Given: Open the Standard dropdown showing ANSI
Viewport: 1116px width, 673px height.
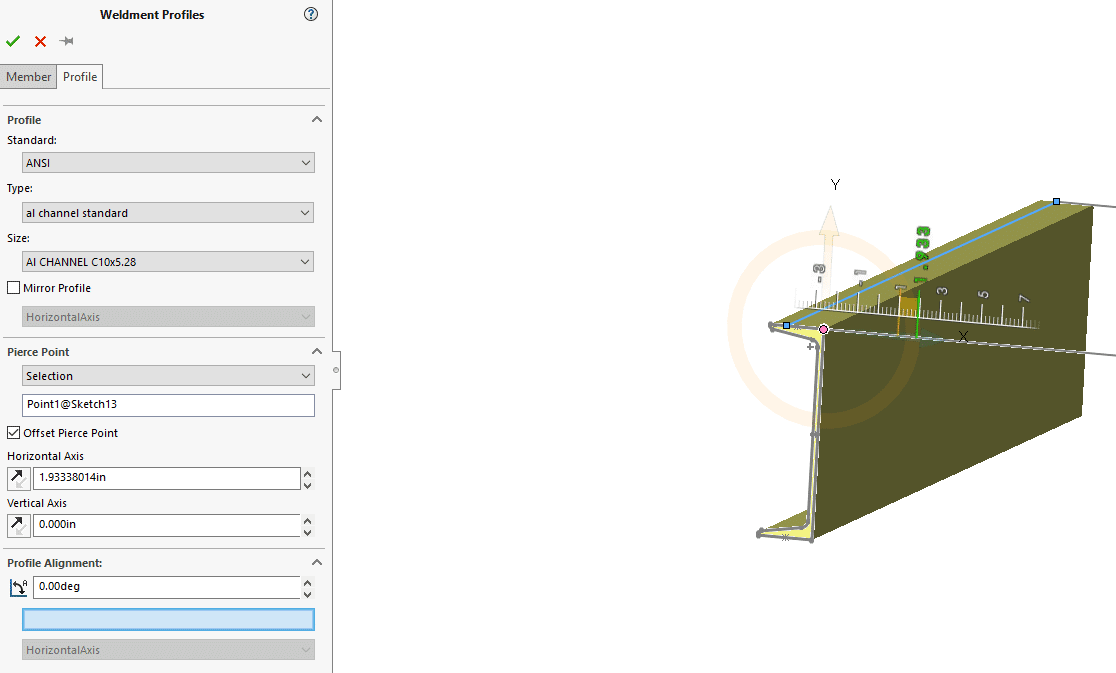Looking at the screenshot, I should pyautogui.click(x=168, y=163).
